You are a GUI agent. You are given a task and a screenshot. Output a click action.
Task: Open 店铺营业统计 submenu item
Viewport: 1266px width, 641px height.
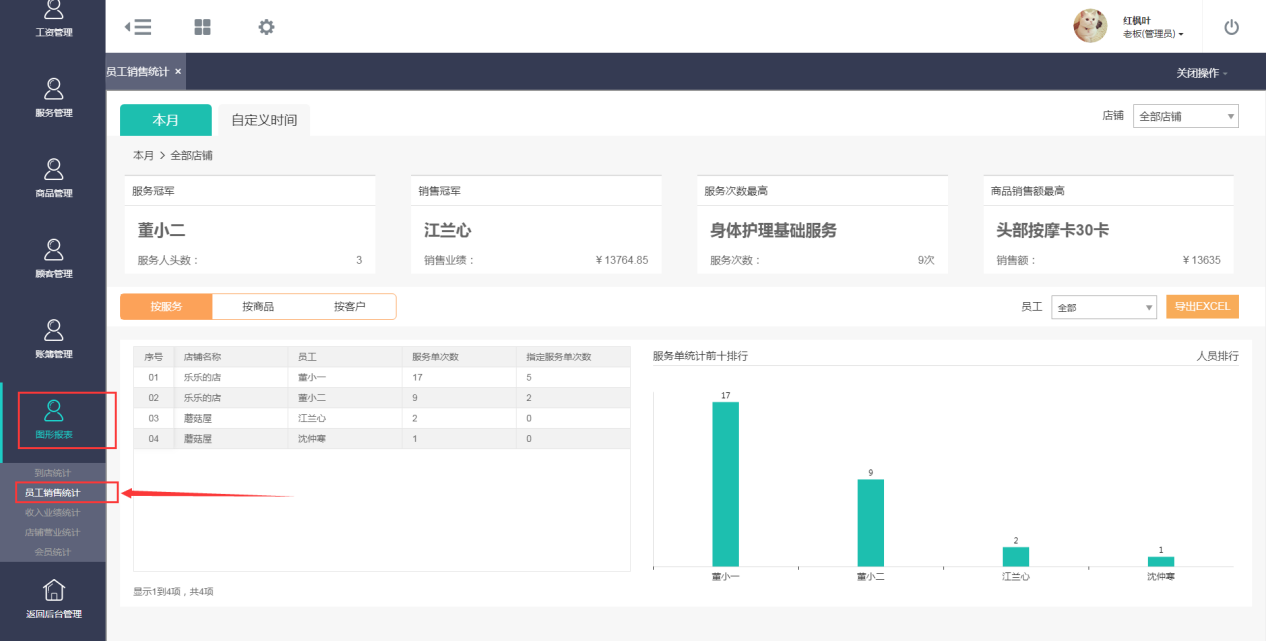(53, 532)
